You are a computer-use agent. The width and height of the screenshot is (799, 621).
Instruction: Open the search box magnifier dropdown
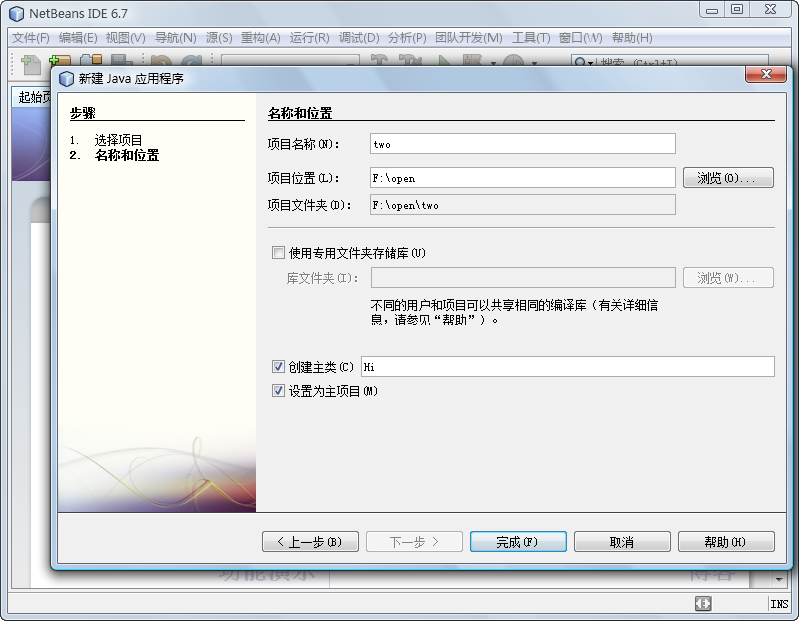pyautogui.click(x=583, y=63)
